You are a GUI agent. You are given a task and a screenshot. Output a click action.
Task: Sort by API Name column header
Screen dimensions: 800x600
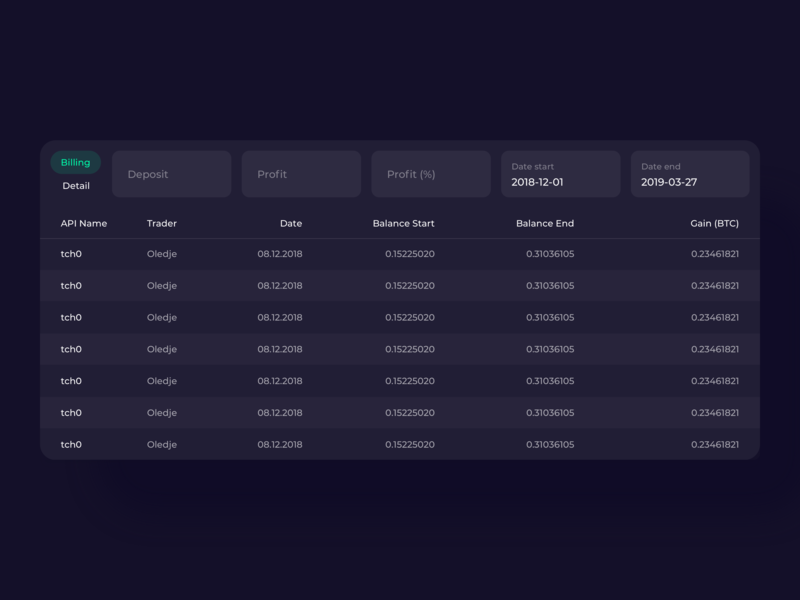84,223
